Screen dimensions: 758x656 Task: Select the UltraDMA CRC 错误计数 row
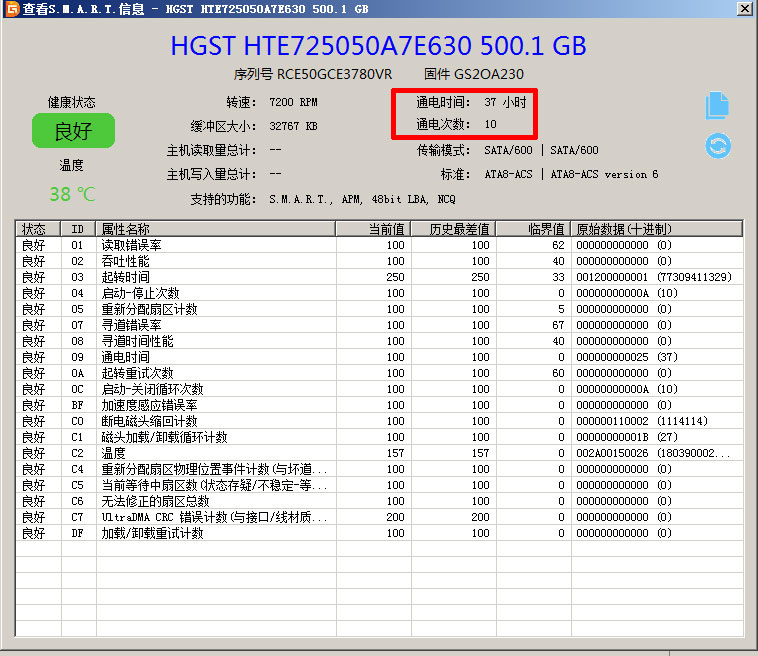point(379,517)
